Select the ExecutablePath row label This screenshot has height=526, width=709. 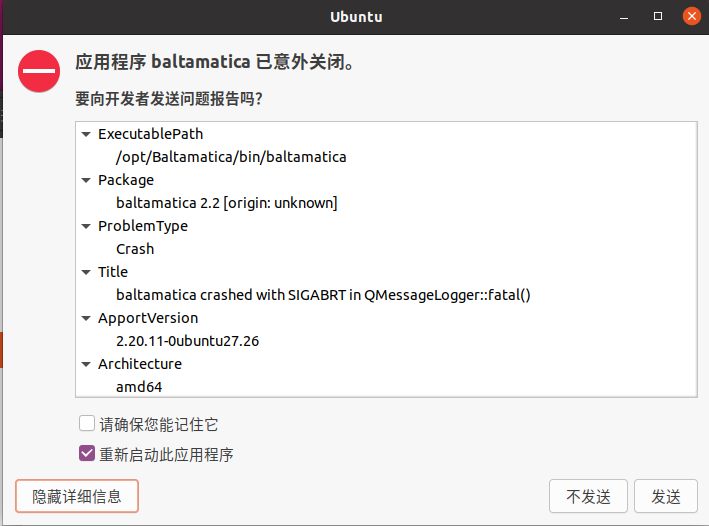click(151, 134)
